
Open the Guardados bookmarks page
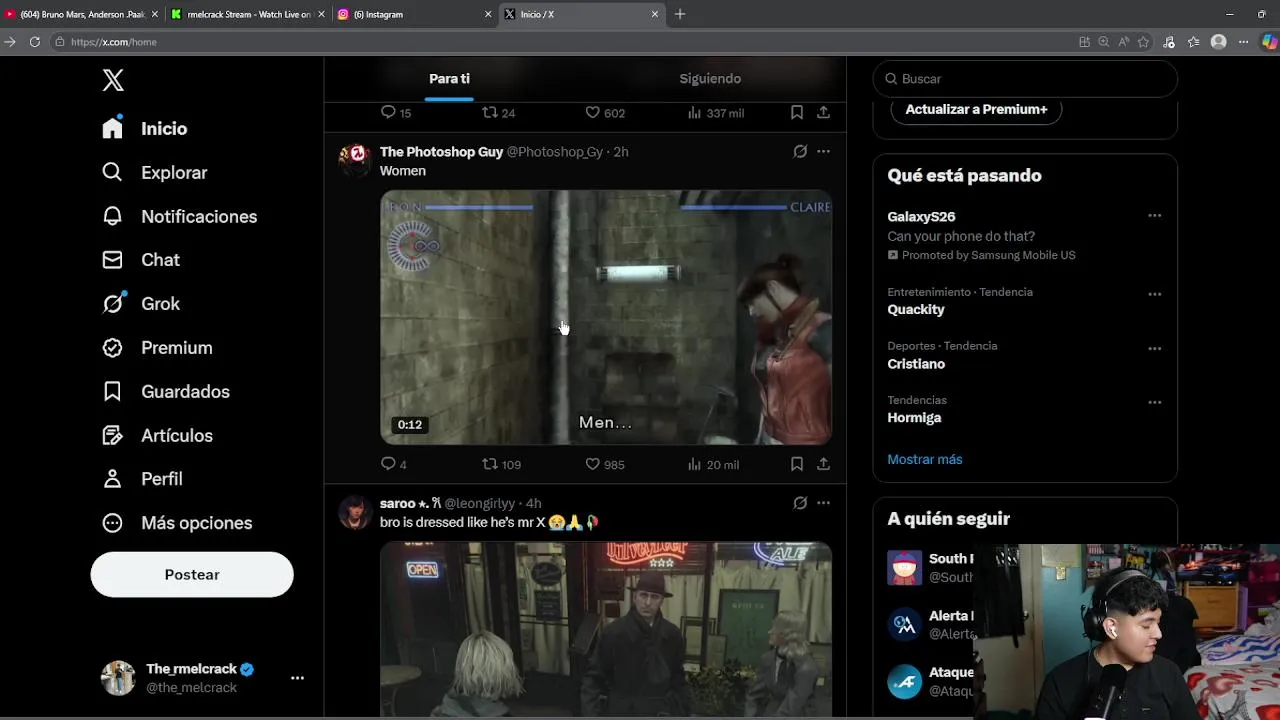click(166, 392)
